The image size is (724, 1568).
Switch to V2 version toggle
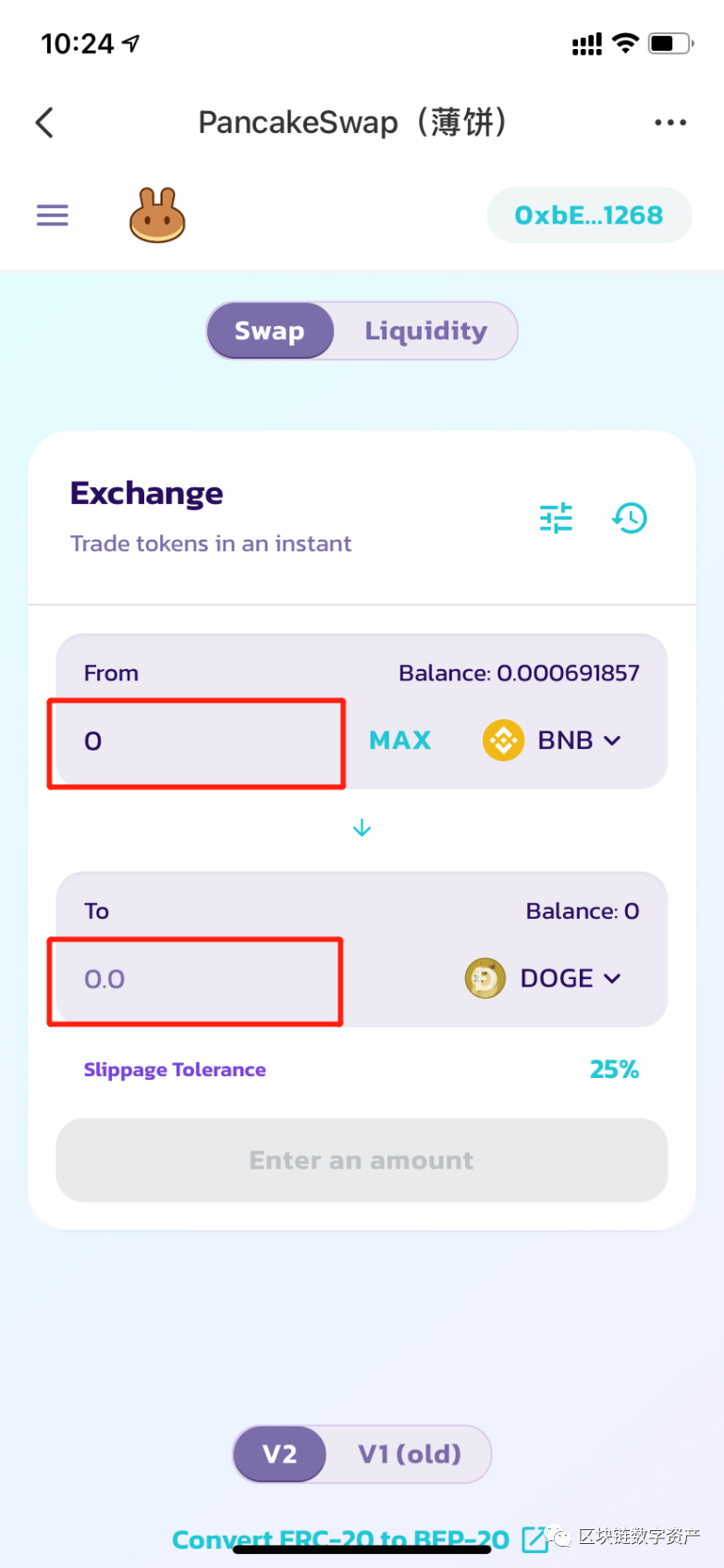pos(279,1454)
